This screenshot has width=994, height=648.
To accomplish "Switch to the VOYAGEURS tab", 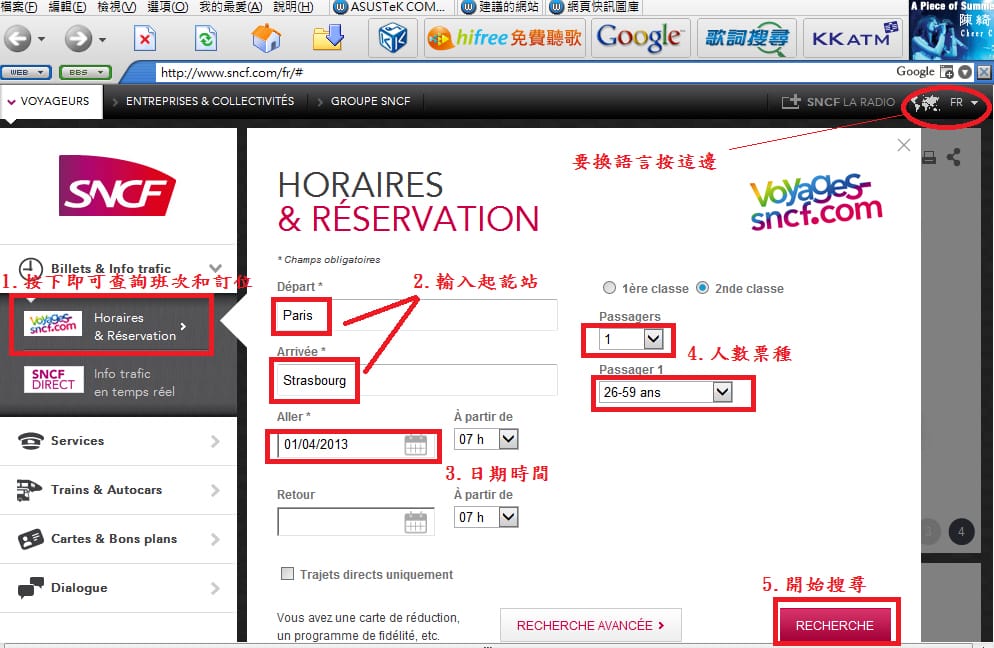I will (x=49, y=101).
